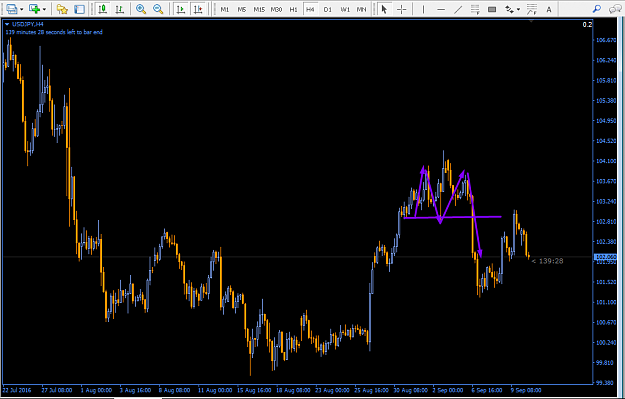Toggle Chart Shift button
The image size is (625, 399).
[198, 9]
